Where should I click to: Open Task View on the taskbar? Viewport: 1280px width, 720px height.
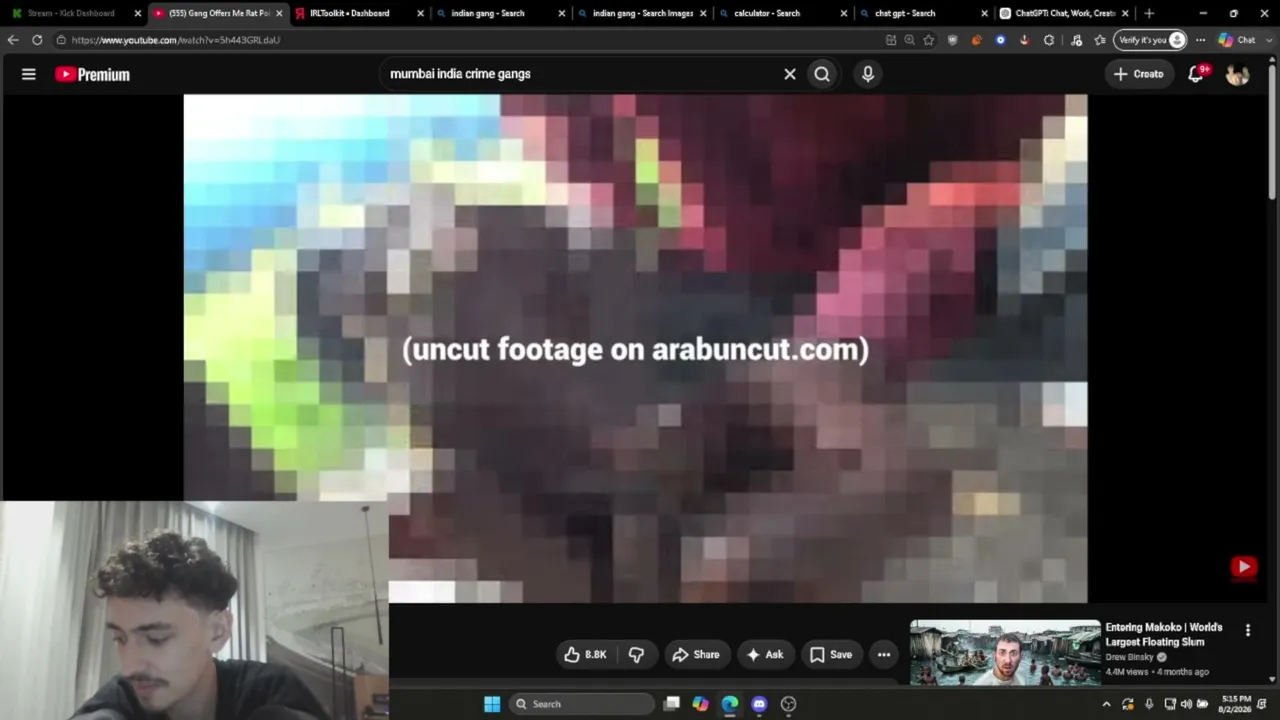(x=672, y=704)
